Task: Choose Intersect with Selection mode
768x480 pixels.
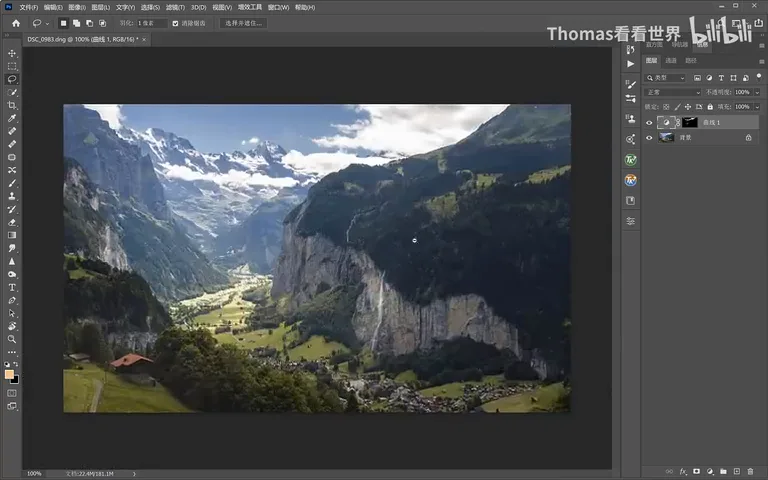Action: point(102,23)
